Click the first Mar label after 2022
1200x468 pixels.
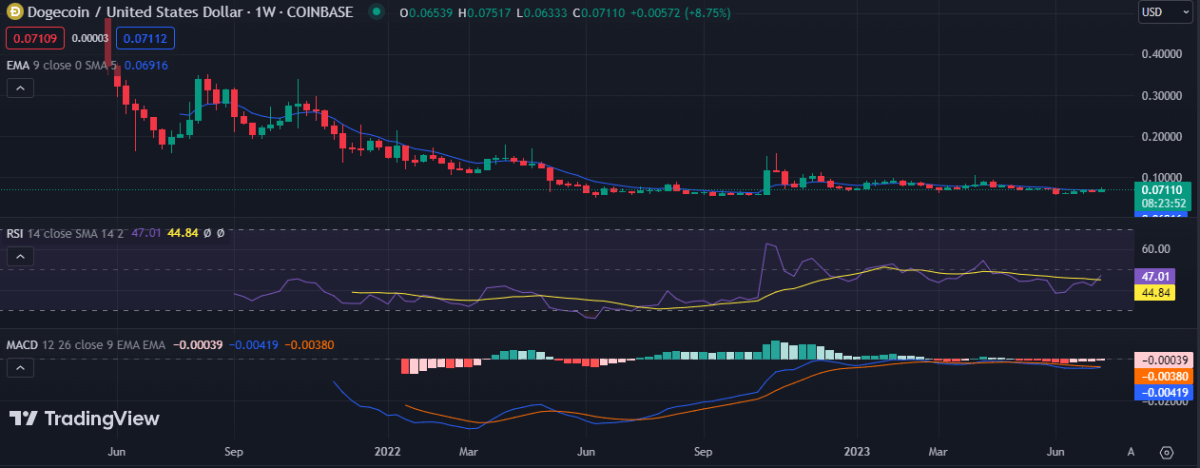click(470, 451)
